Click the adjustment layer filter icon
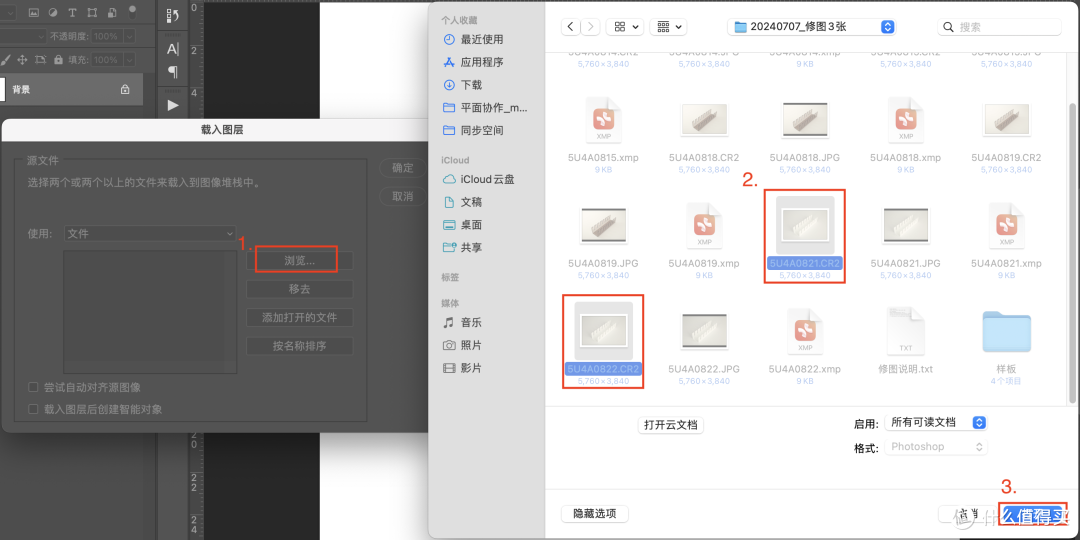This screenshot has height=540, width=1080. pos(53,12)
